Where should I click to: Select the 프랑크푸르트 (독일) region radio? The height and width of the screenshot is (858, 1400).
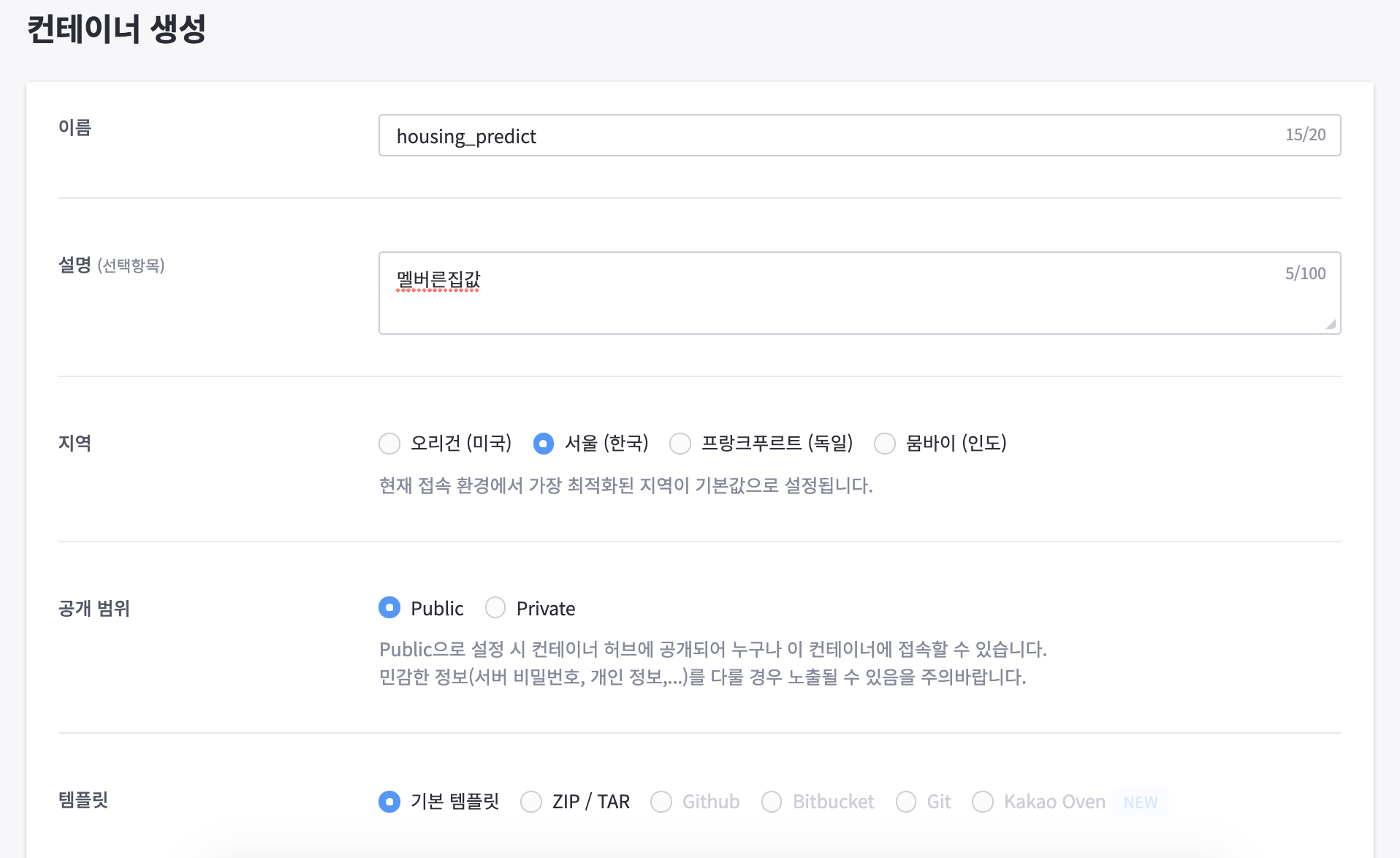pyautogui.click(x=680, y=444)
